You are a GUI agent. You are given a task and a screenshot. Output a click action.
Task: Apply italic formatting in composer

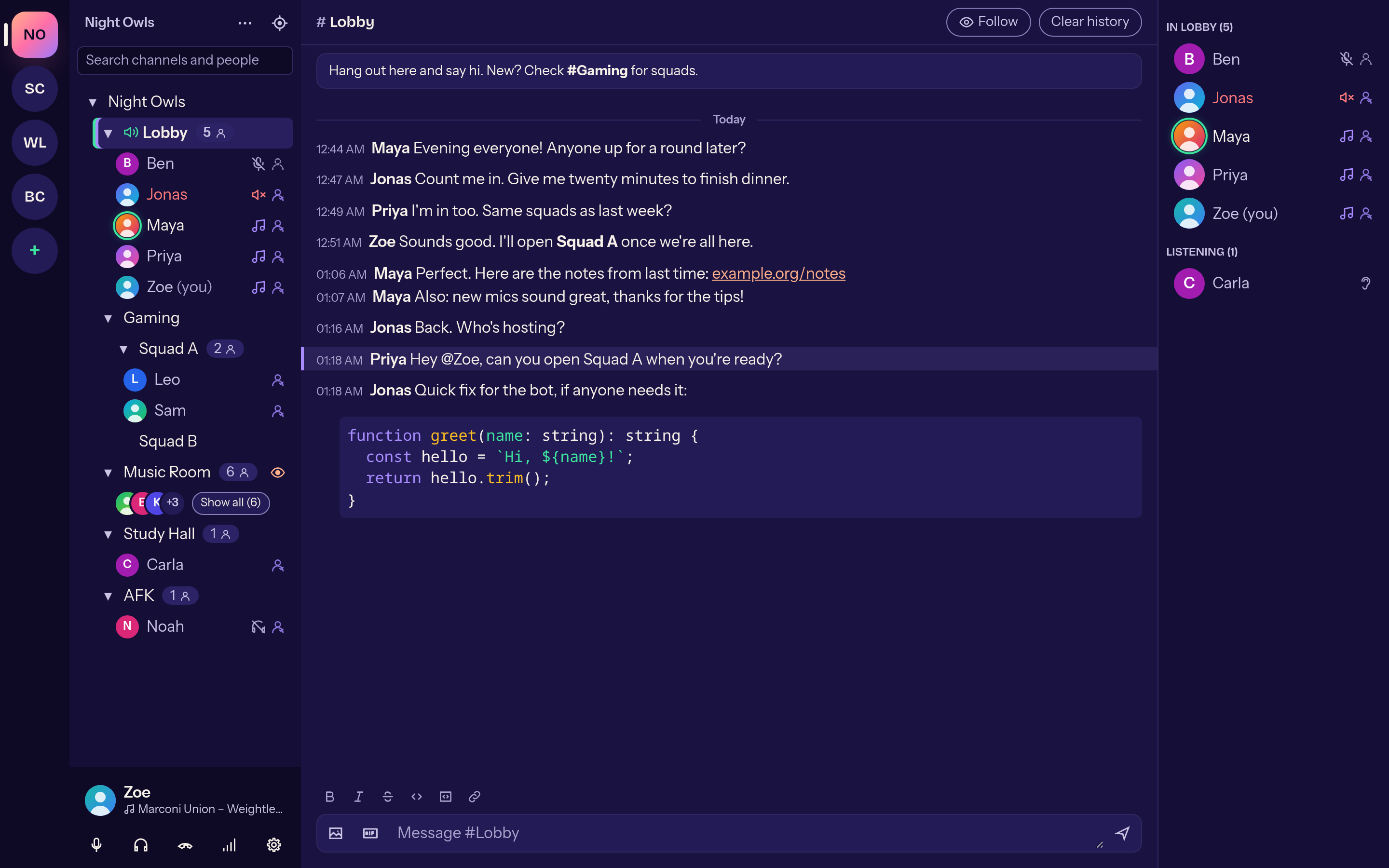[x=359, y=797]
